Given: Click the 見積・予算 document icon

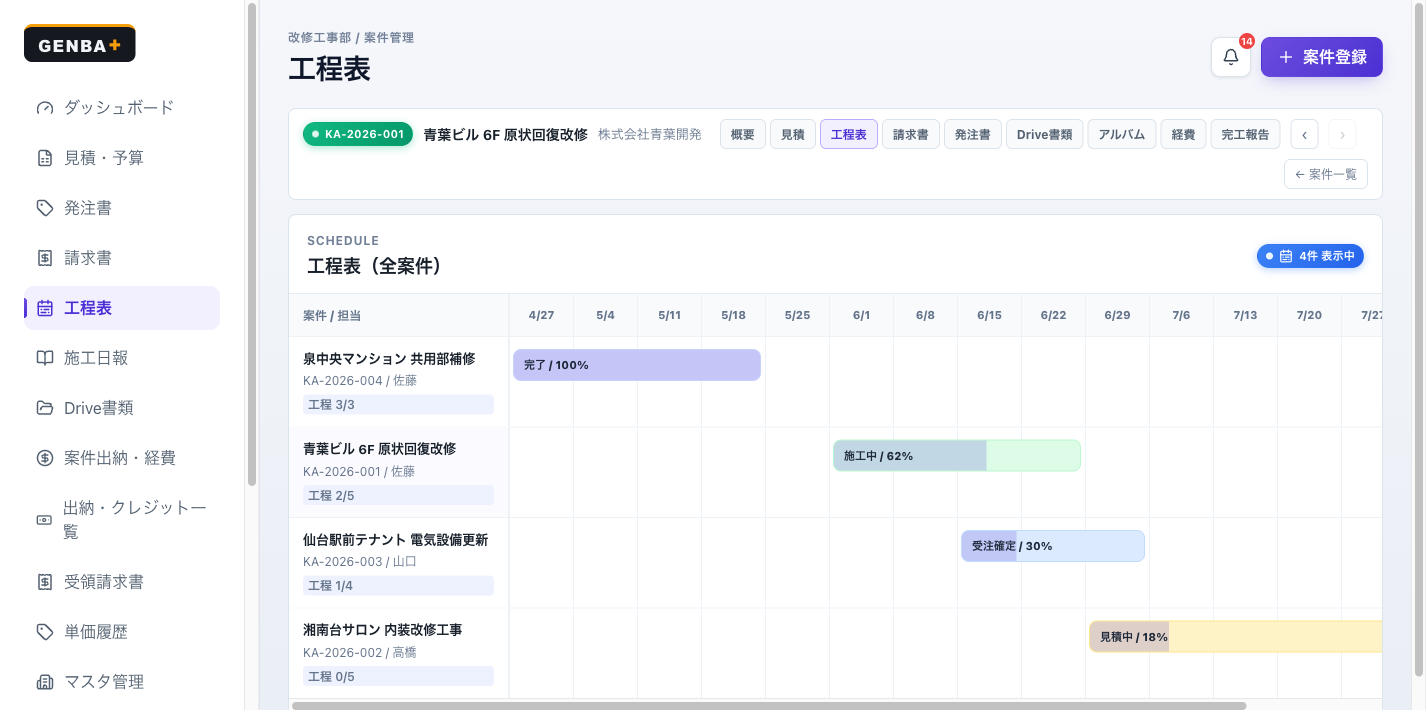Looking at the screenshot, I should tap(44, 158).
